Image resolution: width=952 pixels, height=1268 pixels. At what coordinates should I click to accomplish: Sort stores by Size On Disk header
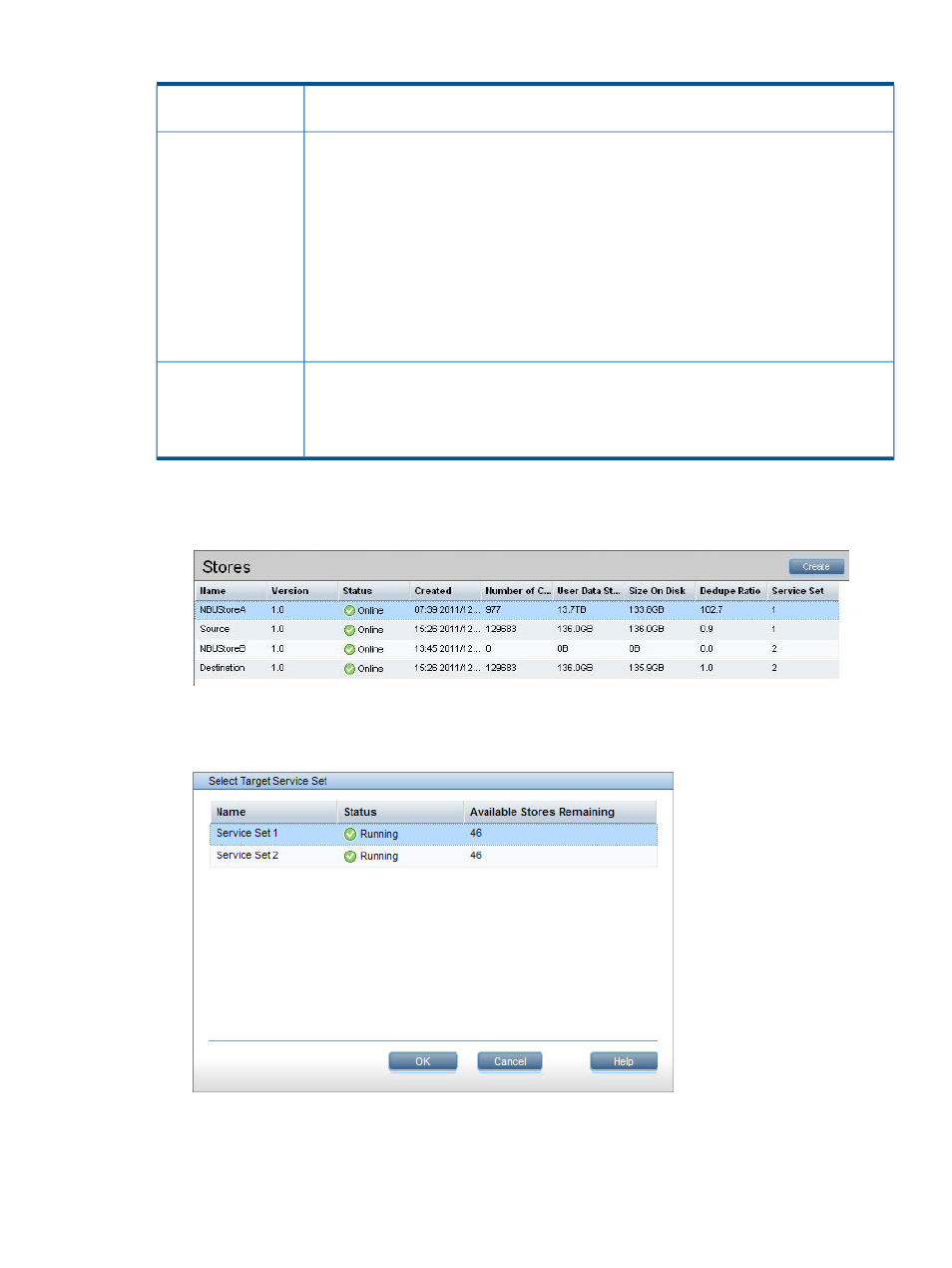point(659,591)
